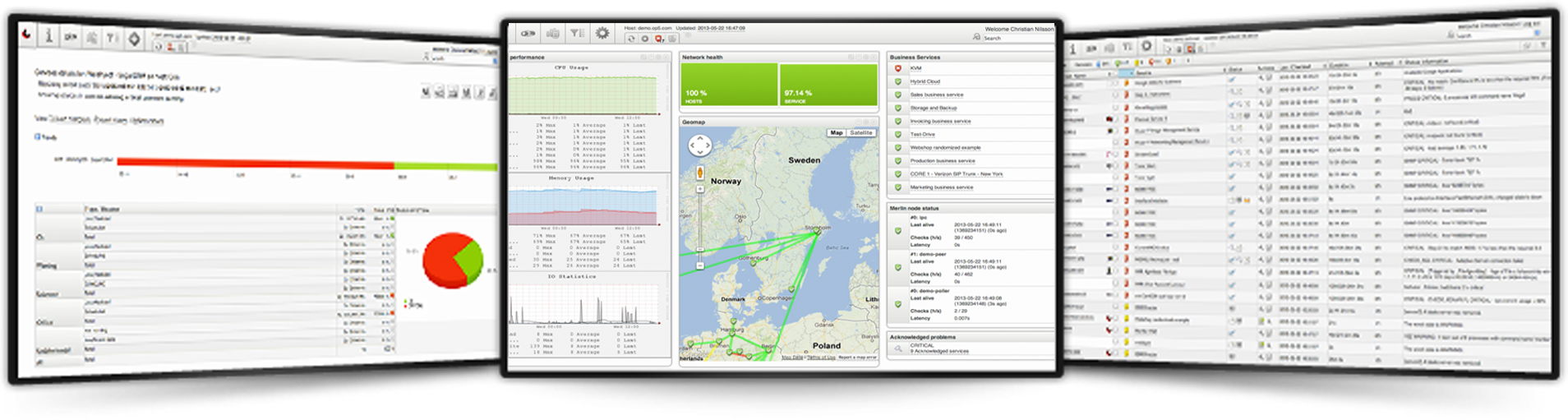The image size is (1568, 420).
Task: Open Invoicing business service link
Action: 940,121
